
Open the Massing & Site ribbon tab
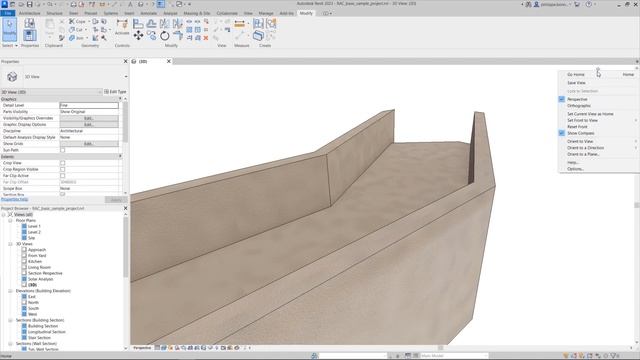point(196,13)
